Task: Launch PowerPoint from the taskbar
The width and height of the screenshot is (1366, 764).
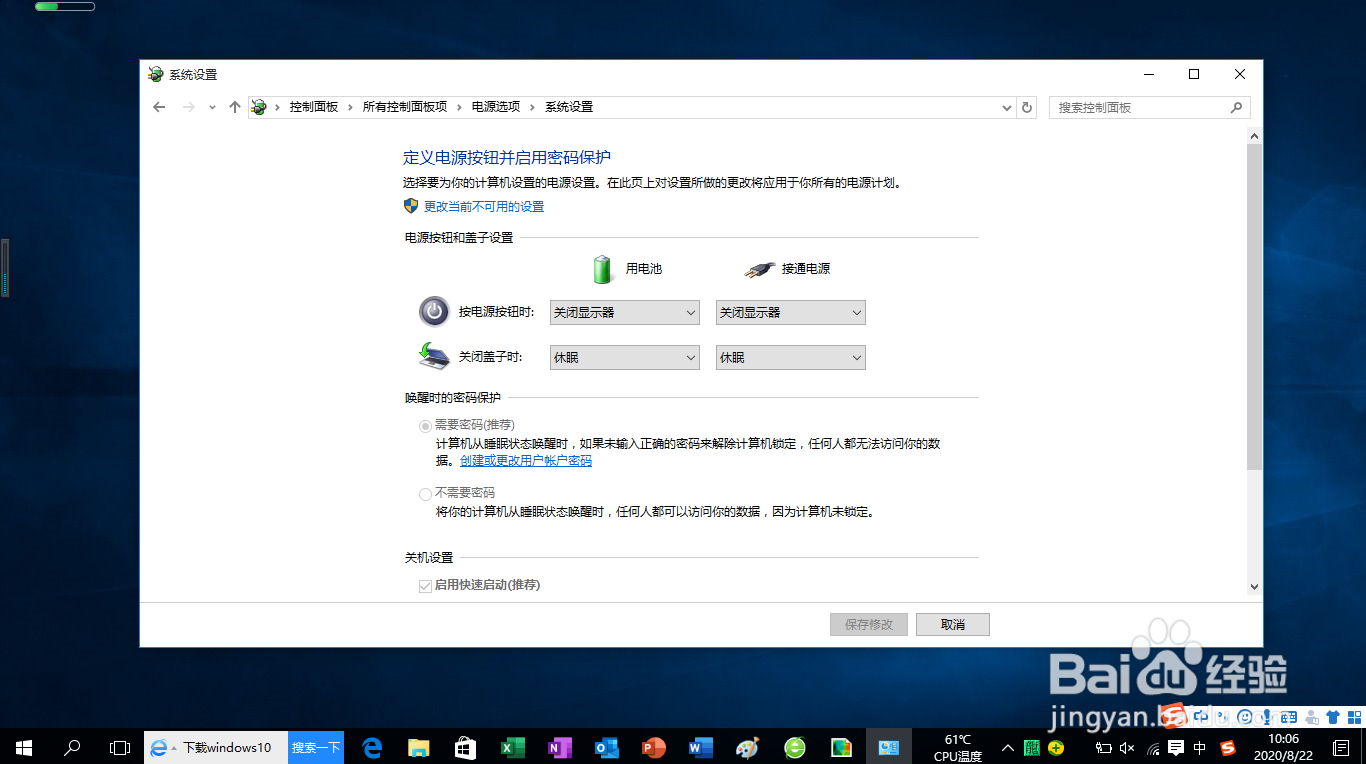Action: pos(653,747)
